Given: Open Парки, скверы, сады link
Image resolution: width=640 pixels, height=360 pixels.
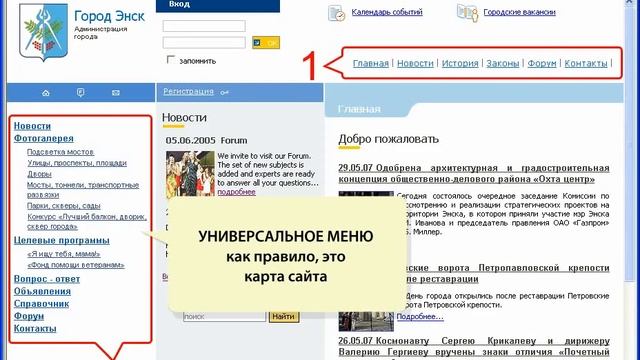Looking at the screenshot, I should click(x=64, y=206).
